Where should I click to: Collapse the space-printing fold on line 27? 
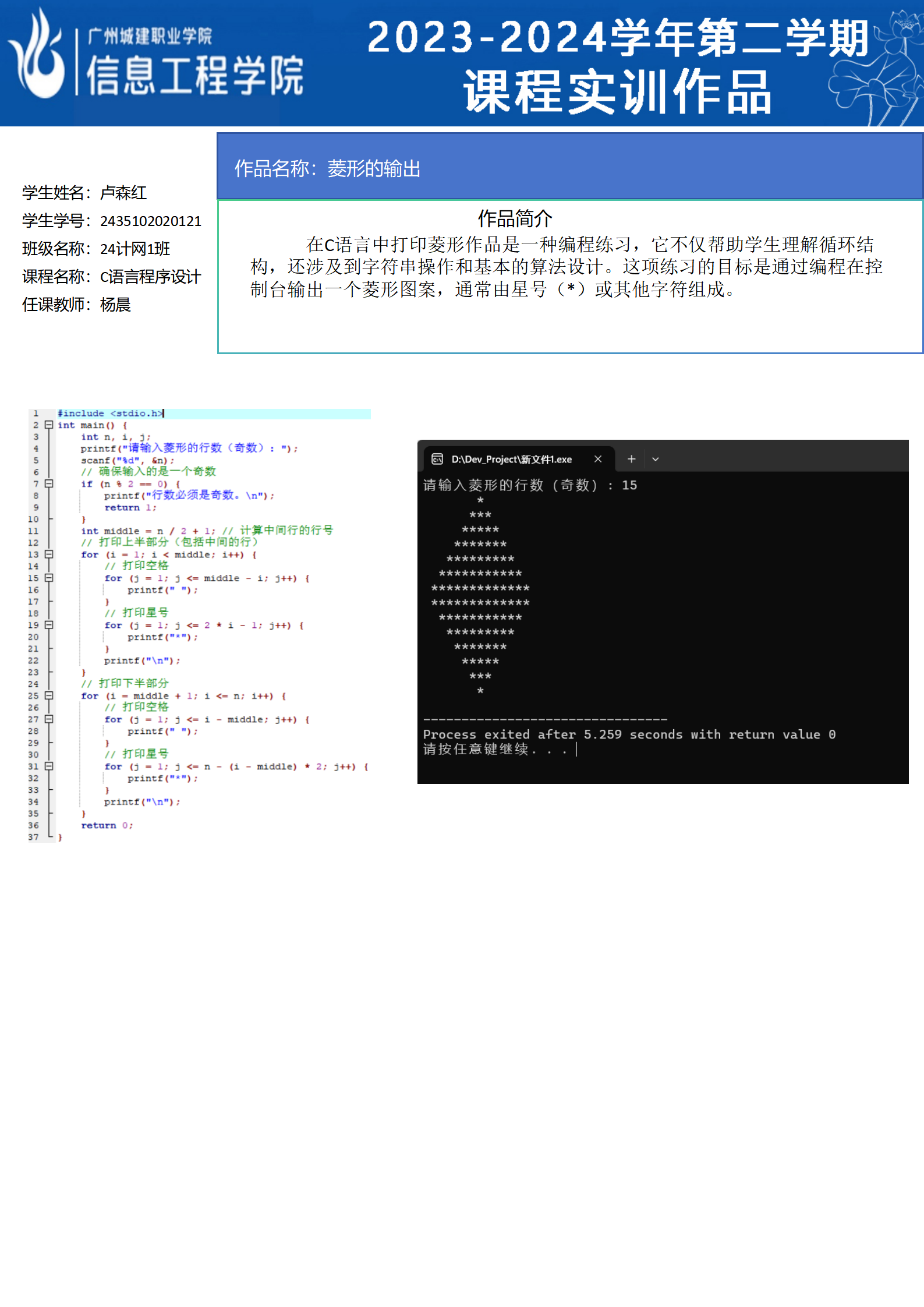click(49, 719)
